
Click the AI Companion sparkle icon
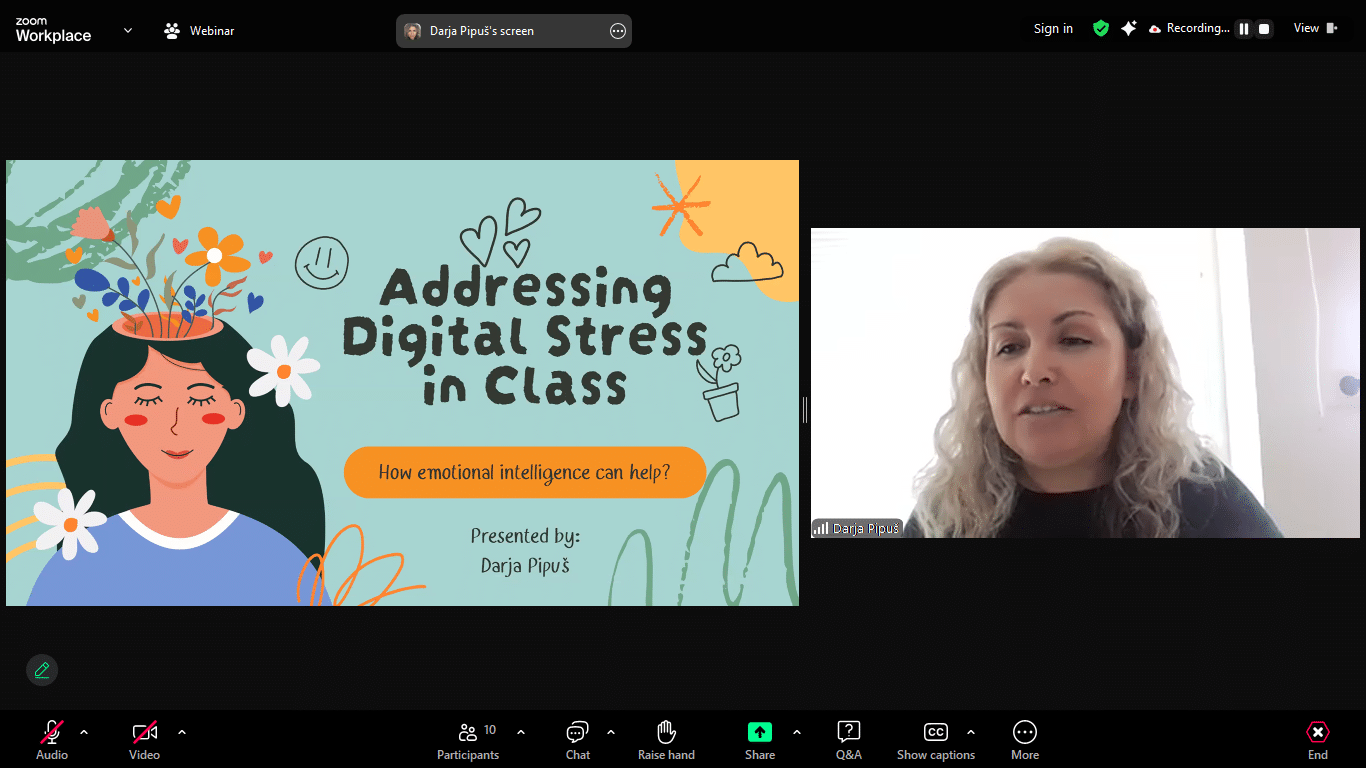(1128, 29)
